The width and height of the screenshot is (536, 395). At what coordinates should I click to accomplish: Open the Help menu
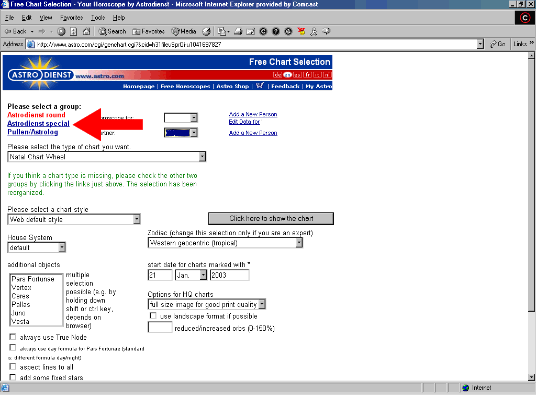[x=119, y=17]
